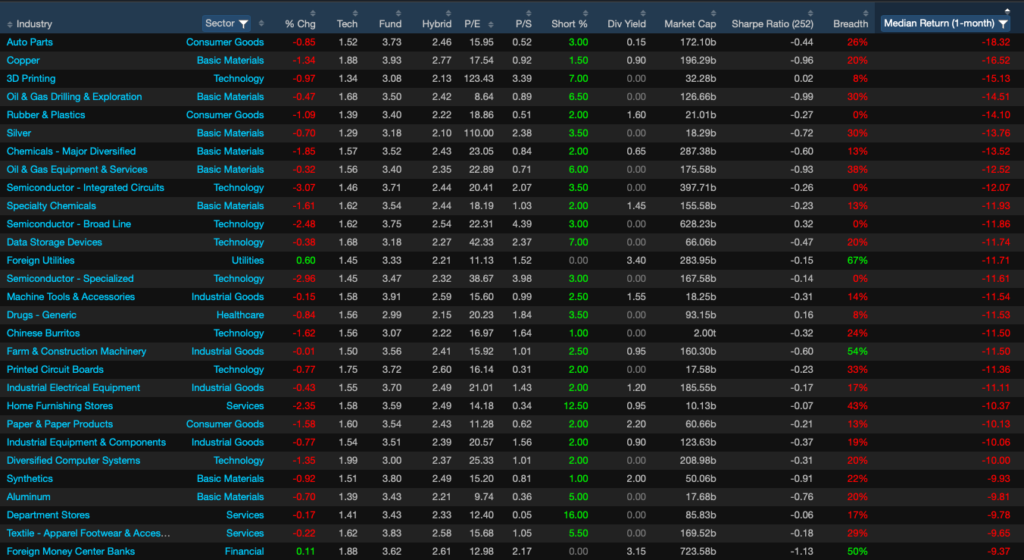
Task: Open the Home Furnishing Stores link
Action: click(59, 406)
